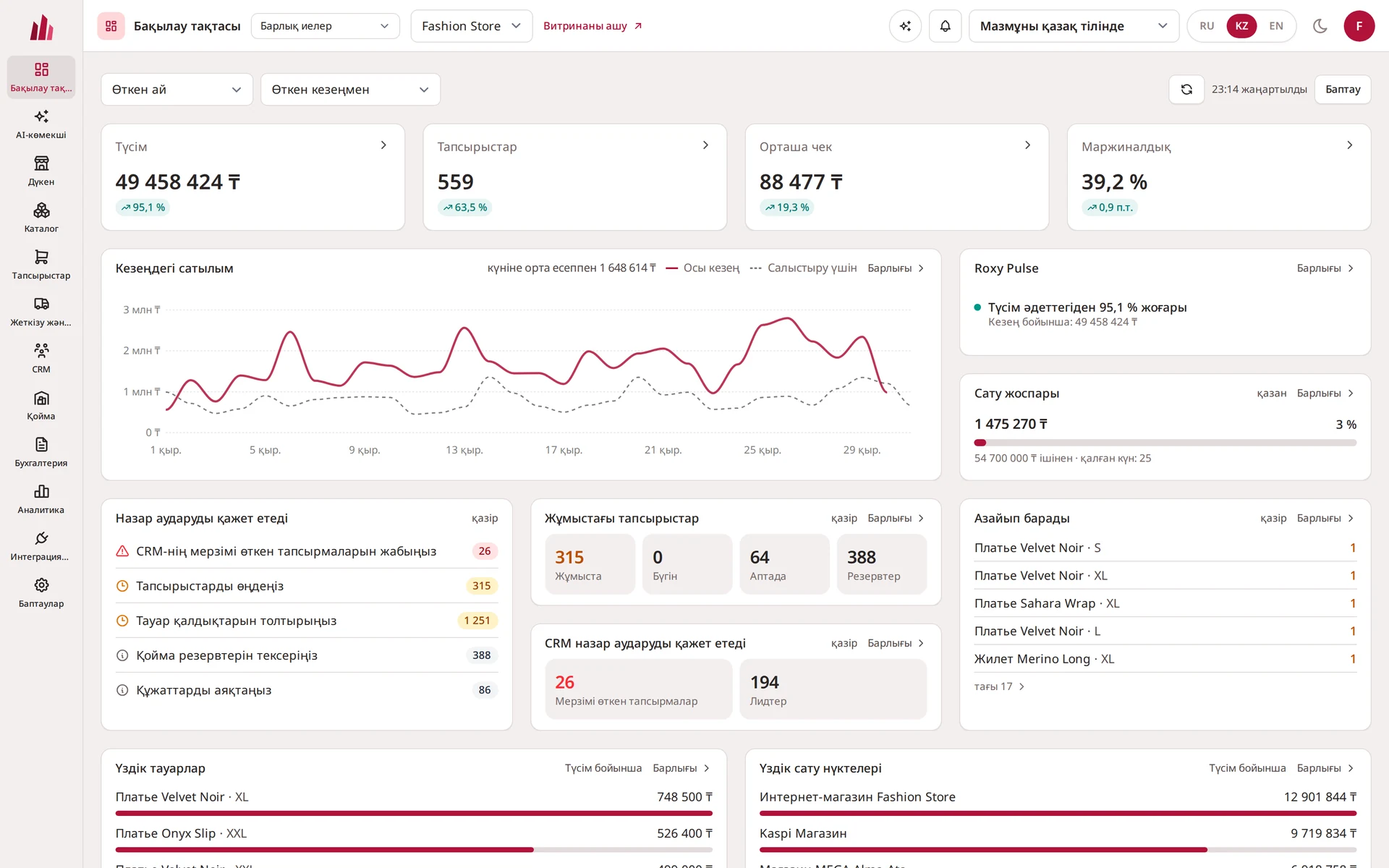The image size is (1389, 868).
Task: Switch language to RU
Action: (x=1207, y=26)
